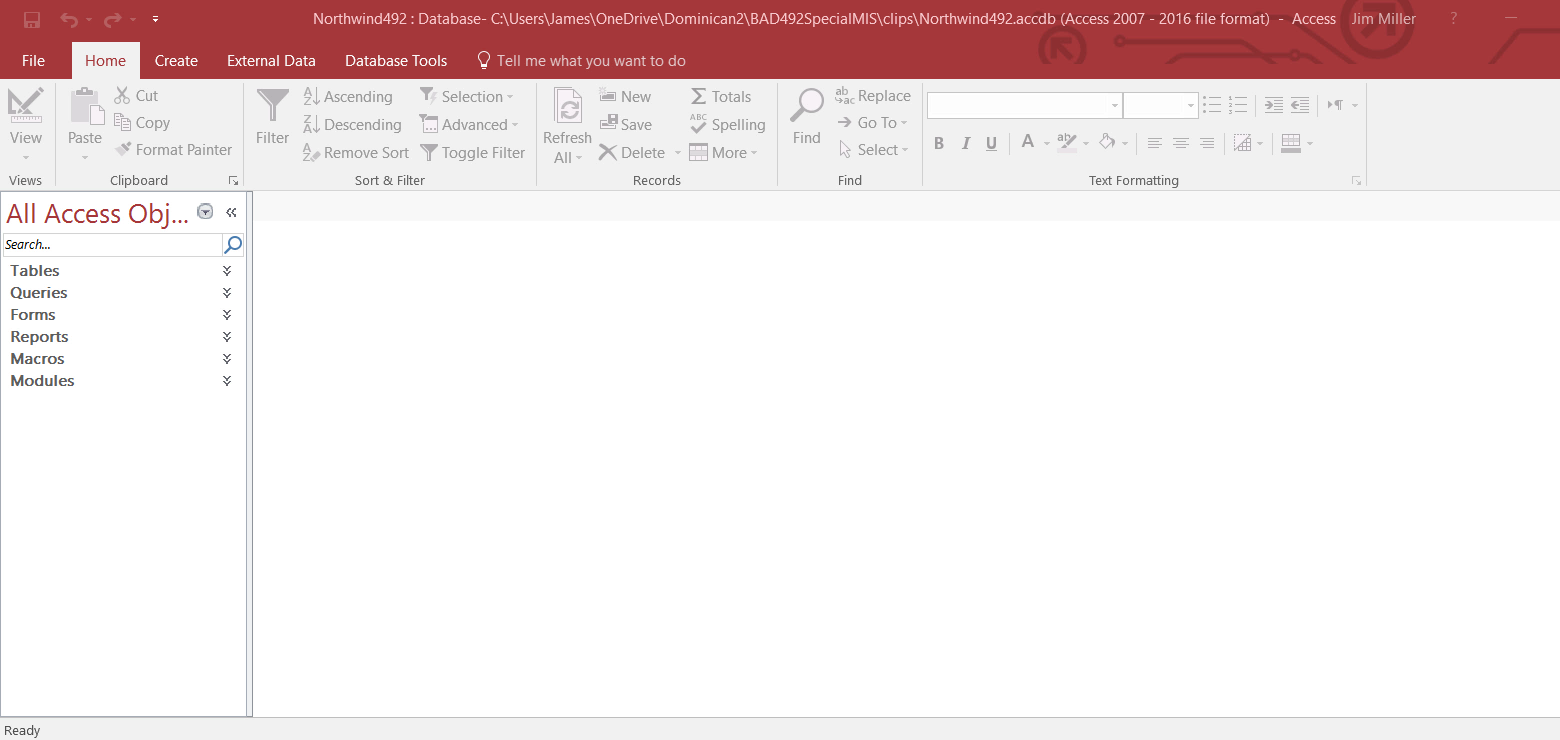This screenshot has height=740, width=1560.
Task: Click the Totals sigma button
Action: [x=721, y=97]
